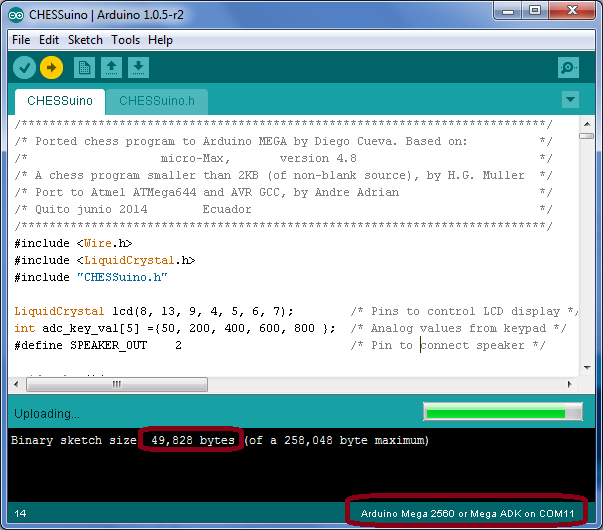Click the '#include "CHESSuino.h"' line
The image size is (603, 530).
coord(91,277)
